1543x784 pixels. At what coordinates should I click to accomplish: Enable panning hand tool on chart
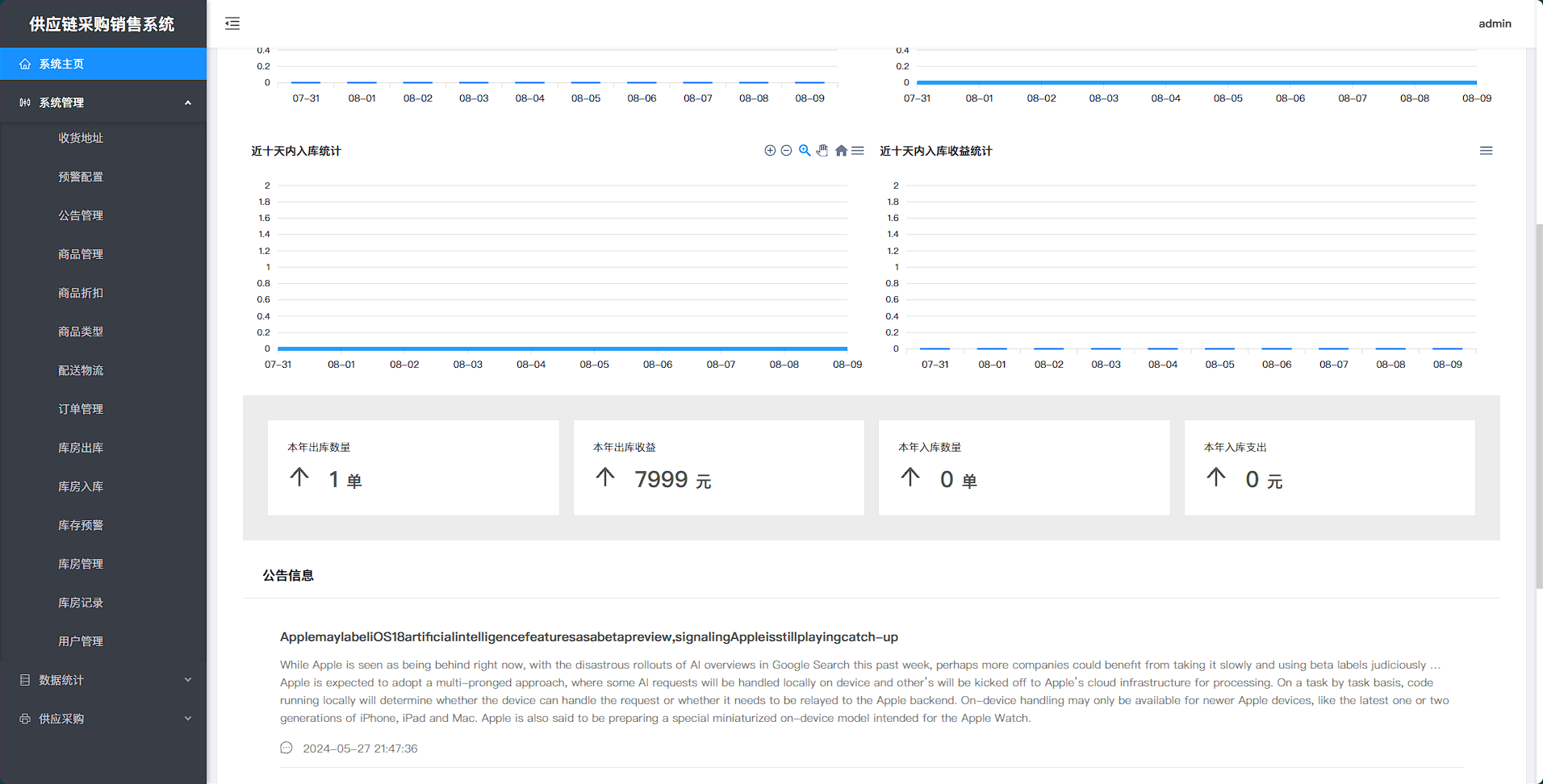[822, 151]
